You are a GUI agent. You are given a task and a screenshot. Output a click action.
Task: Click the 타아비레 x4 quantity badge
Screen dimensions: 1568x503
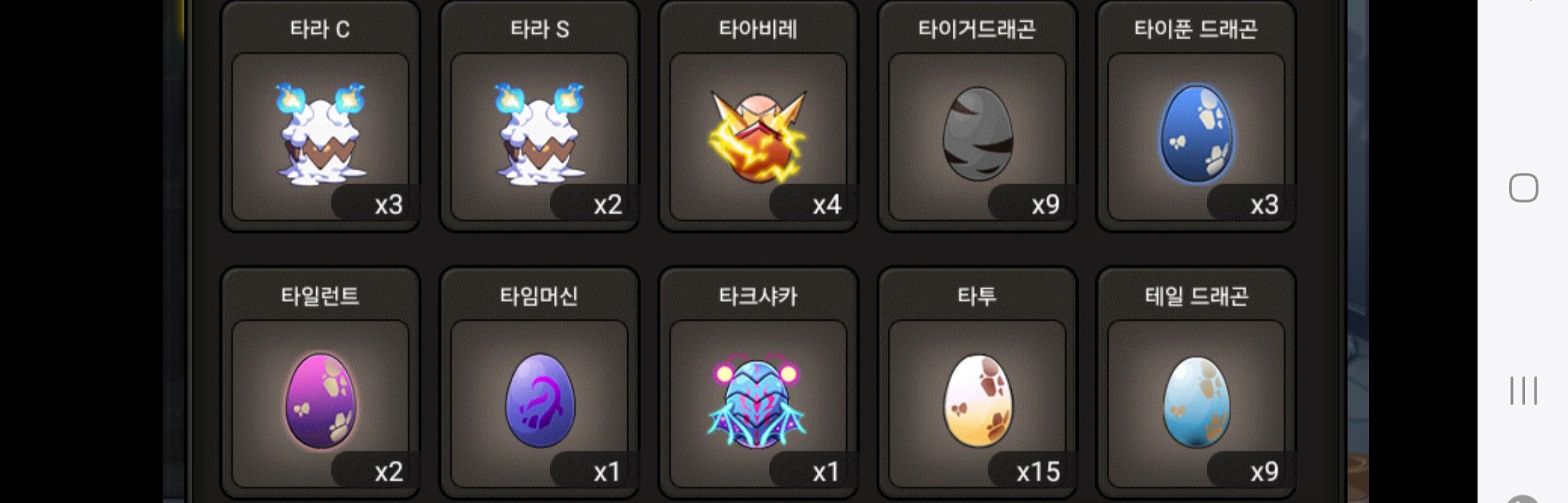coord(813,204)
